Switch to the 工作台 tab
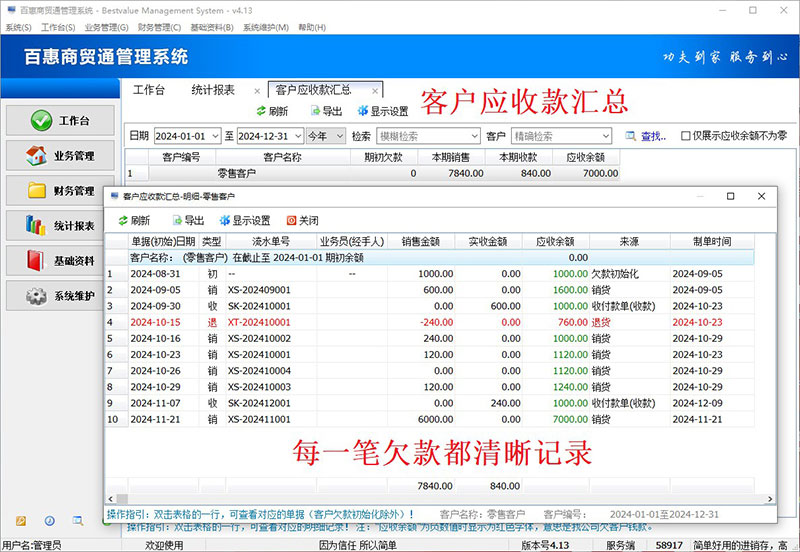This screenshot has width=800, height=552. (x=149, y=90)
